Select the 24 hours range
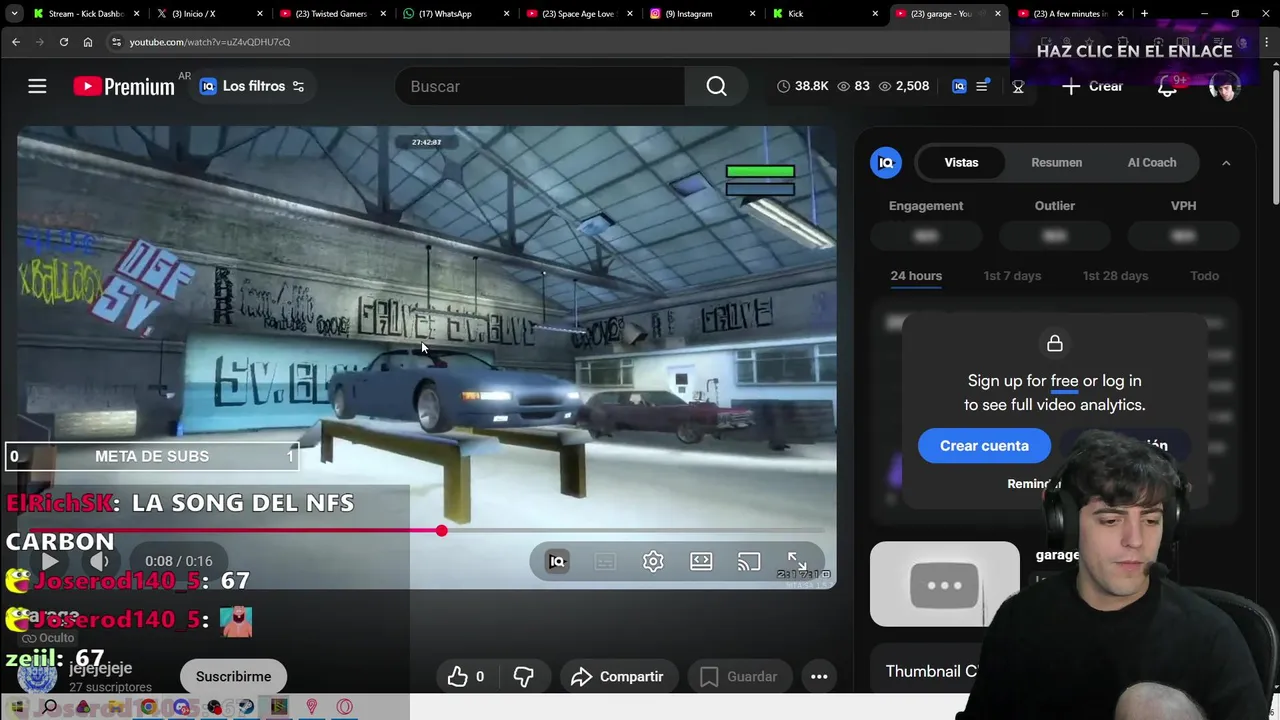Viewport: 1280px width, 720px height. point(916,276)
